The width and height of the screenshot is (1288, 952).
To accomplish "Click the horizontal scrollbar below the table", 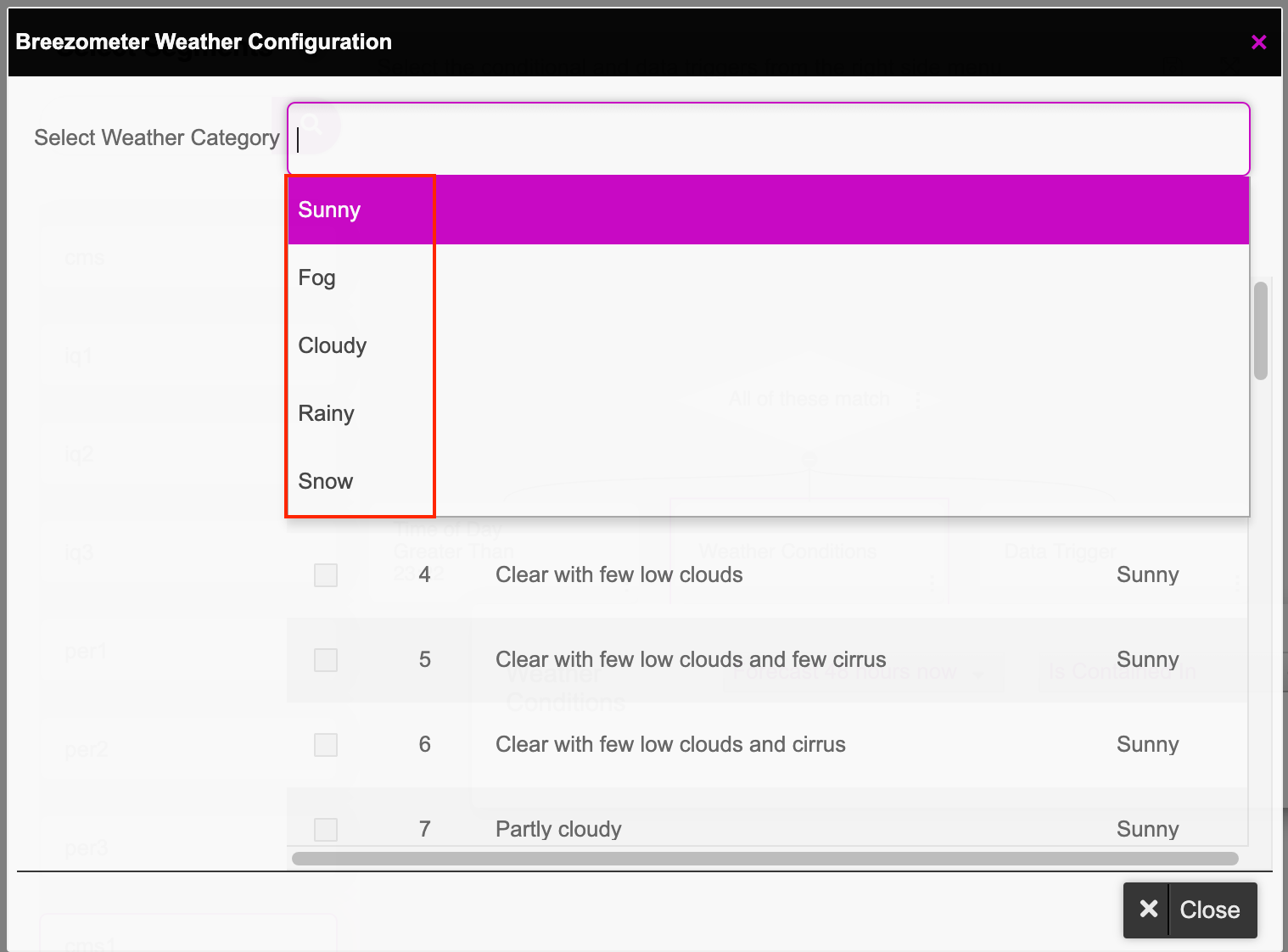I will click(x=764, y=859).
